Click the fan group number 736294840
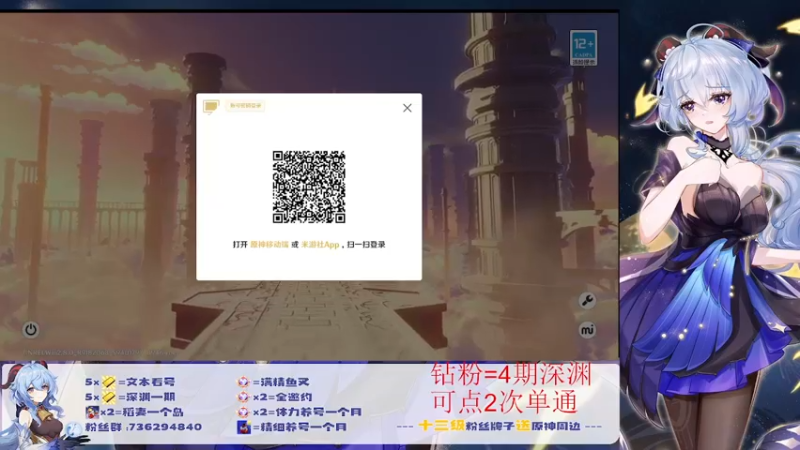 coord(164,427)
